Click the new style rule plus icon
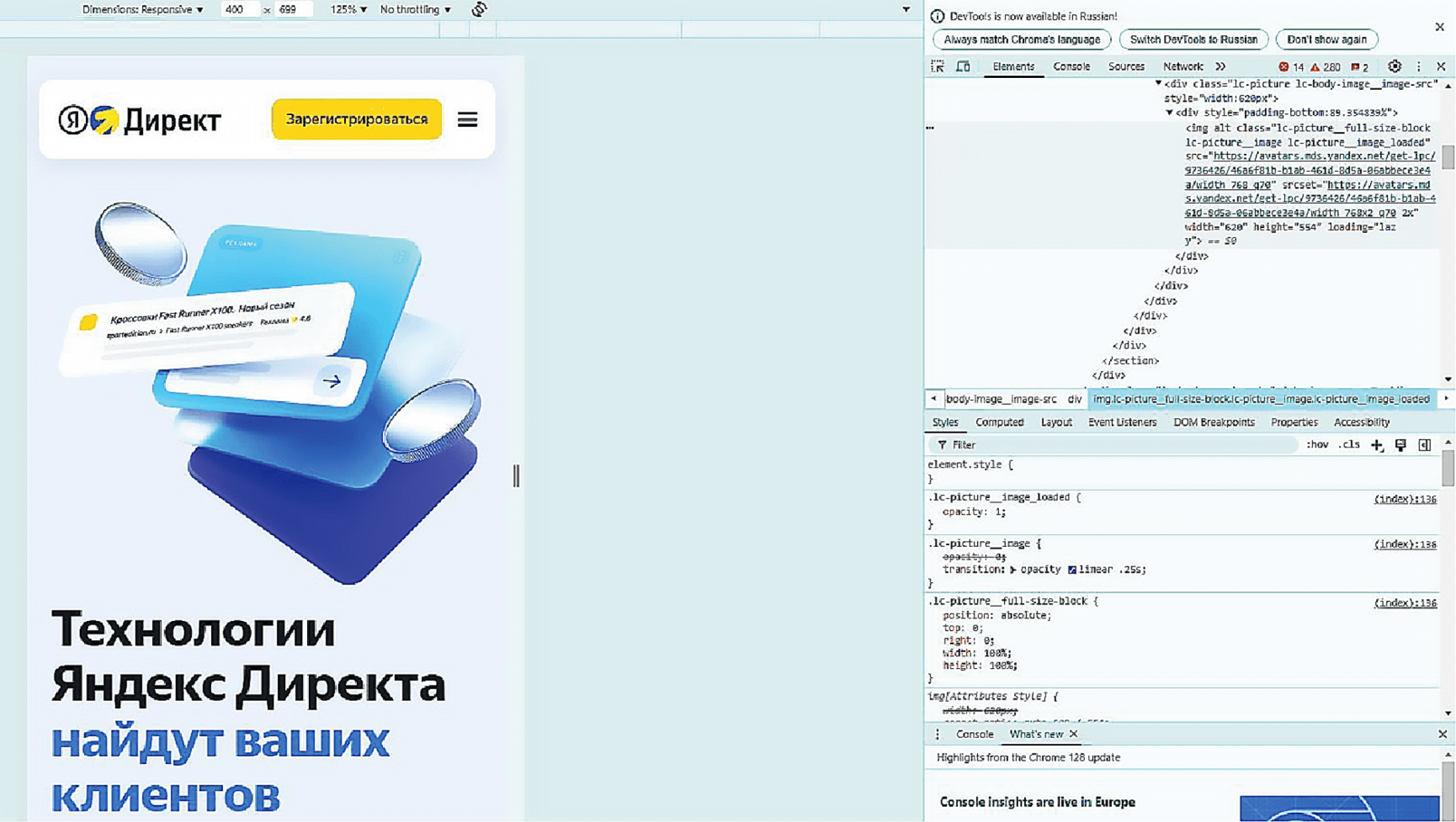Image resolution: width=1456 pixels, height=822 pixels. tap(1377, 445)
